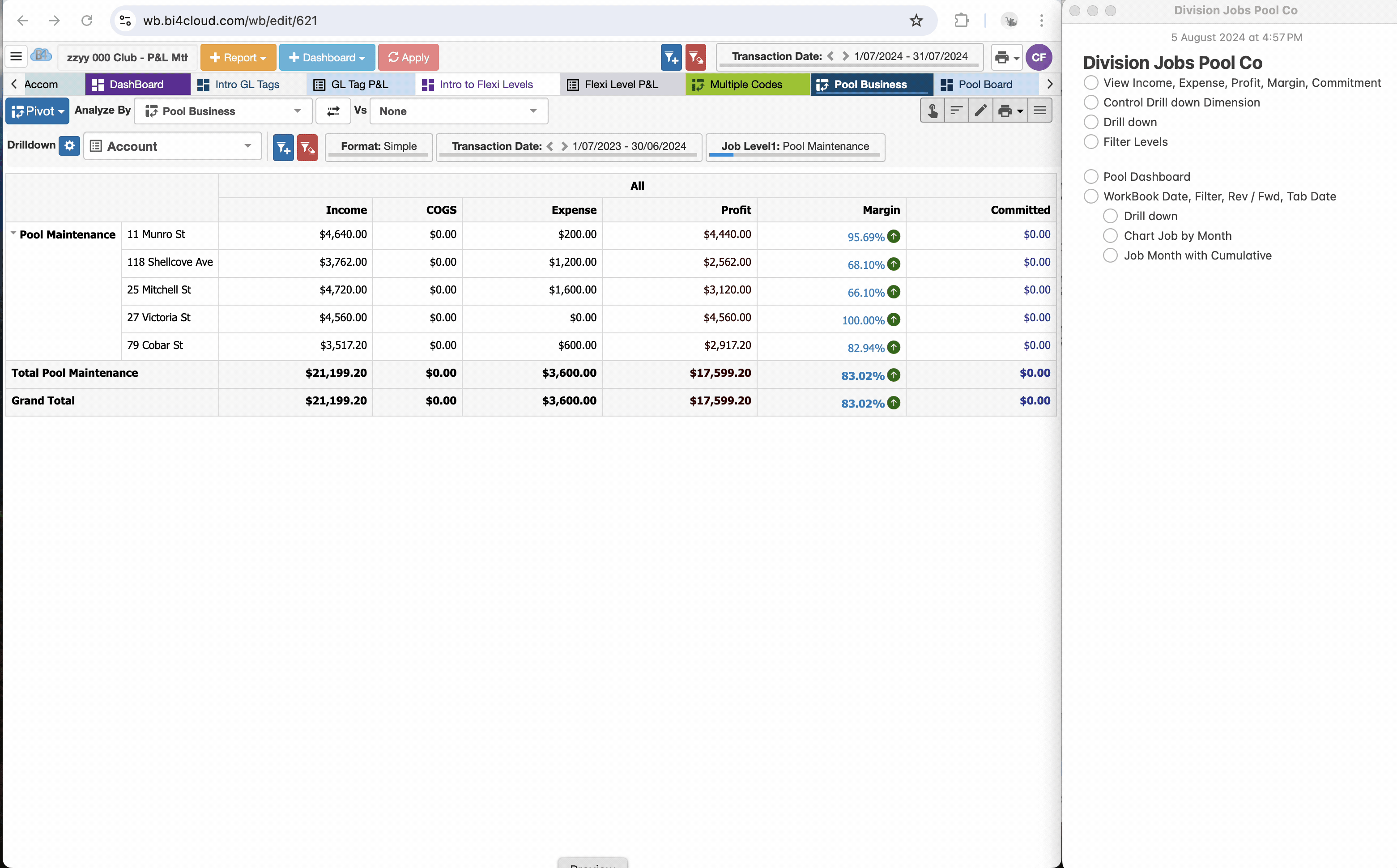
Task: Collapse the Pool Maintenance row group
Action: pos(13,233)
